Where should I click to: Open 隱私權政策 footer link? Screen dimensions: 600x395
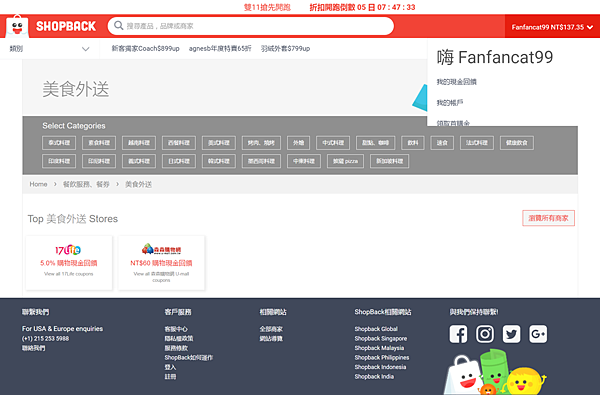[x=179, y=338]
